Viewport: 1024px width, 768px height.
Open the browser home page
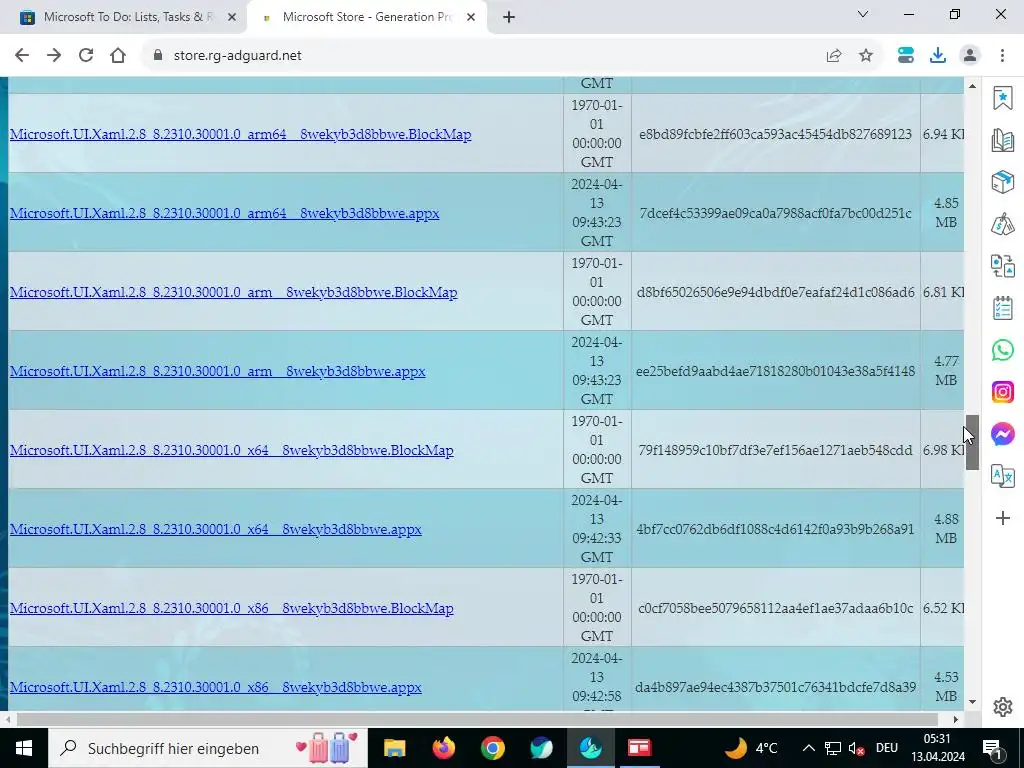pos(118,56)
